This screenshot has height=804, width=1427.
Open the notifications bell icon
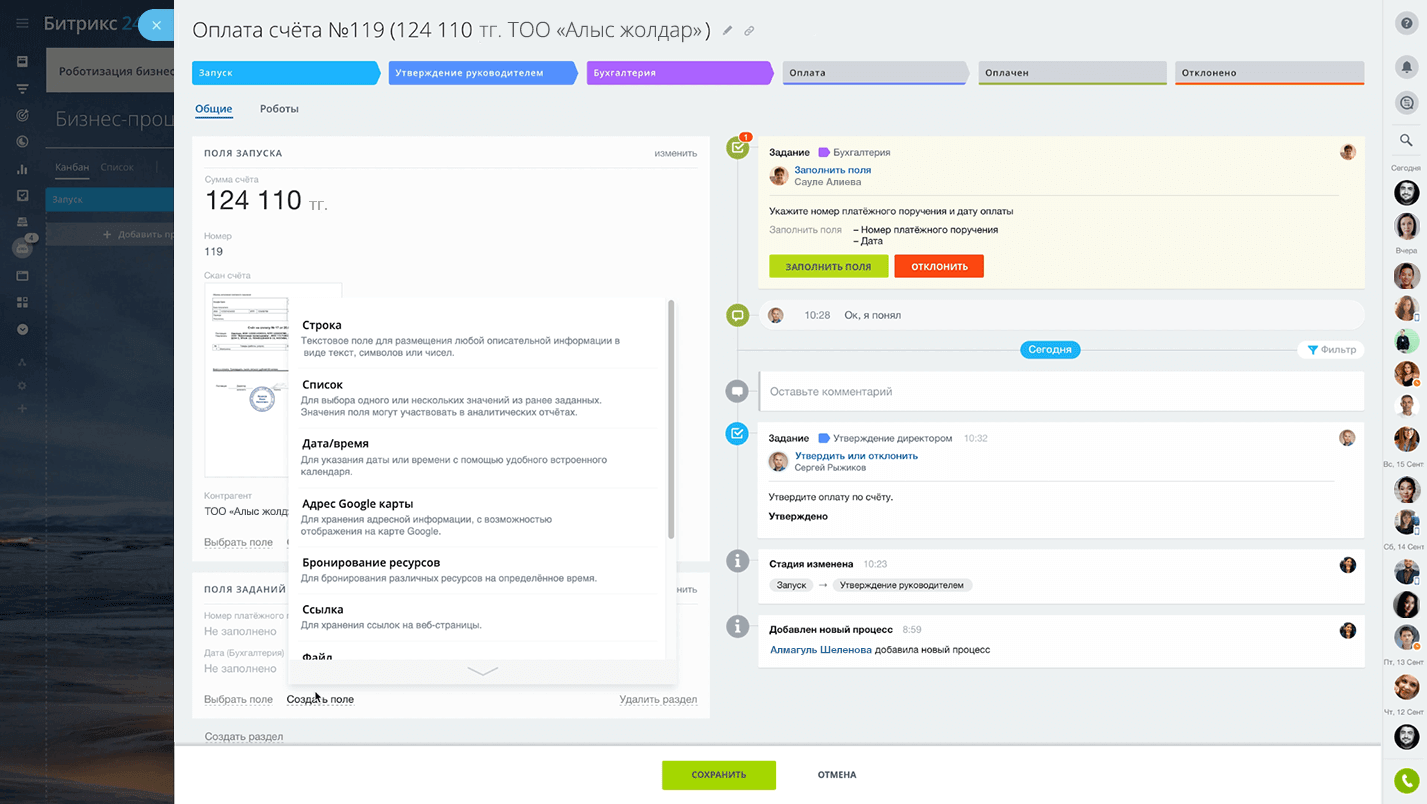point(1407,67)
